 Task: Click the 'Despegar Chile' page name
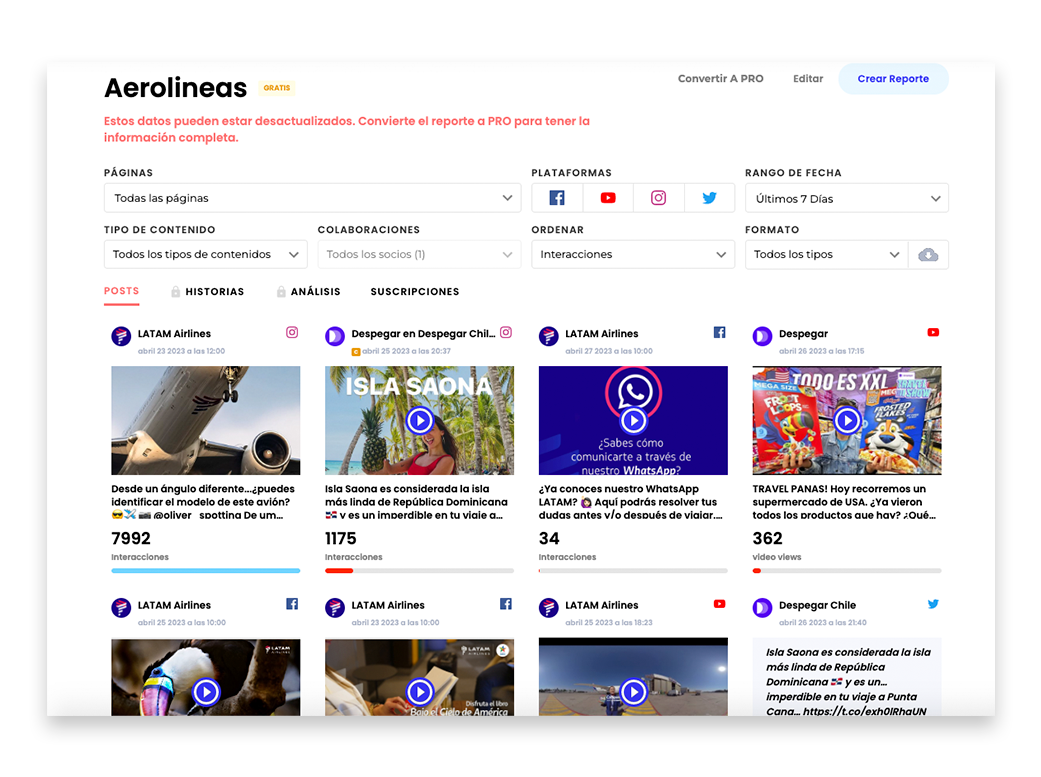(817, 605)
